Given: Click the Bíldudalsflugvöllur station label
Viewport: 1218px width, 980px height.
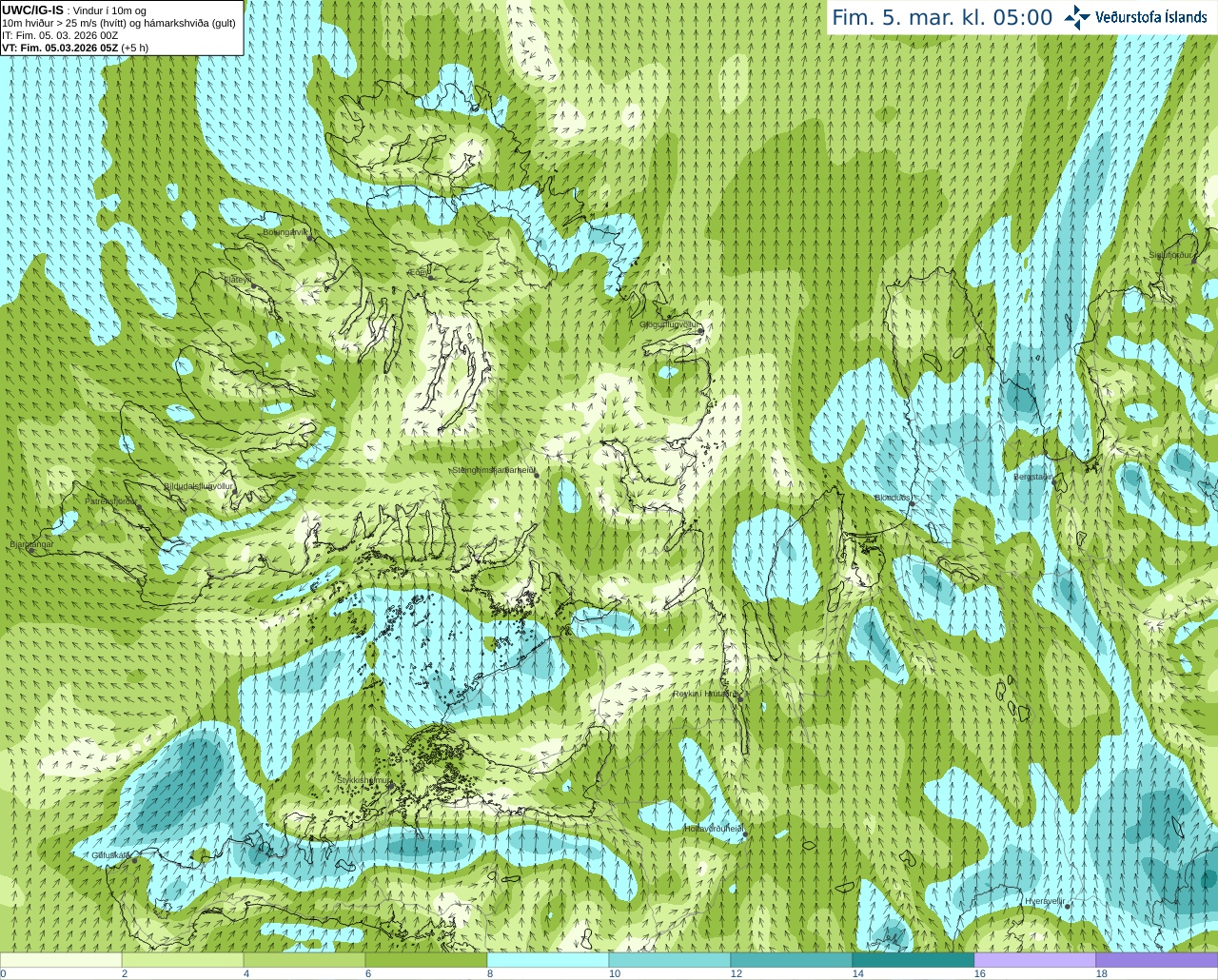Looking at the screenshot, I should (x=198, y=486).
